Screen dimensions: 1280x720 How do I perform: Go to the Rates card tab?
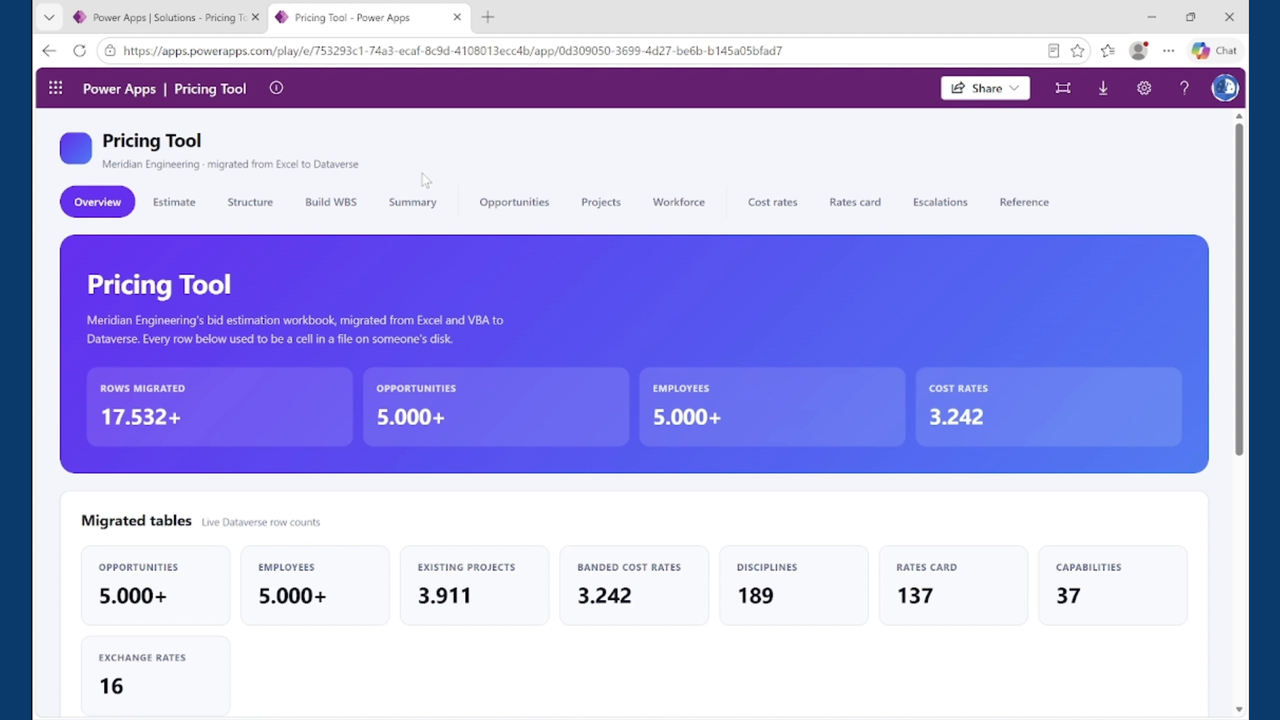pyautogui.click(x=855, y=202)
